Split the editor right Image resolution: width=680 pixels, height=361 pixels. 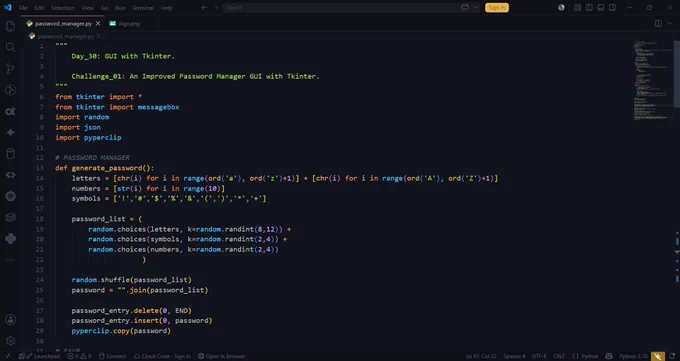coord(658,23)
